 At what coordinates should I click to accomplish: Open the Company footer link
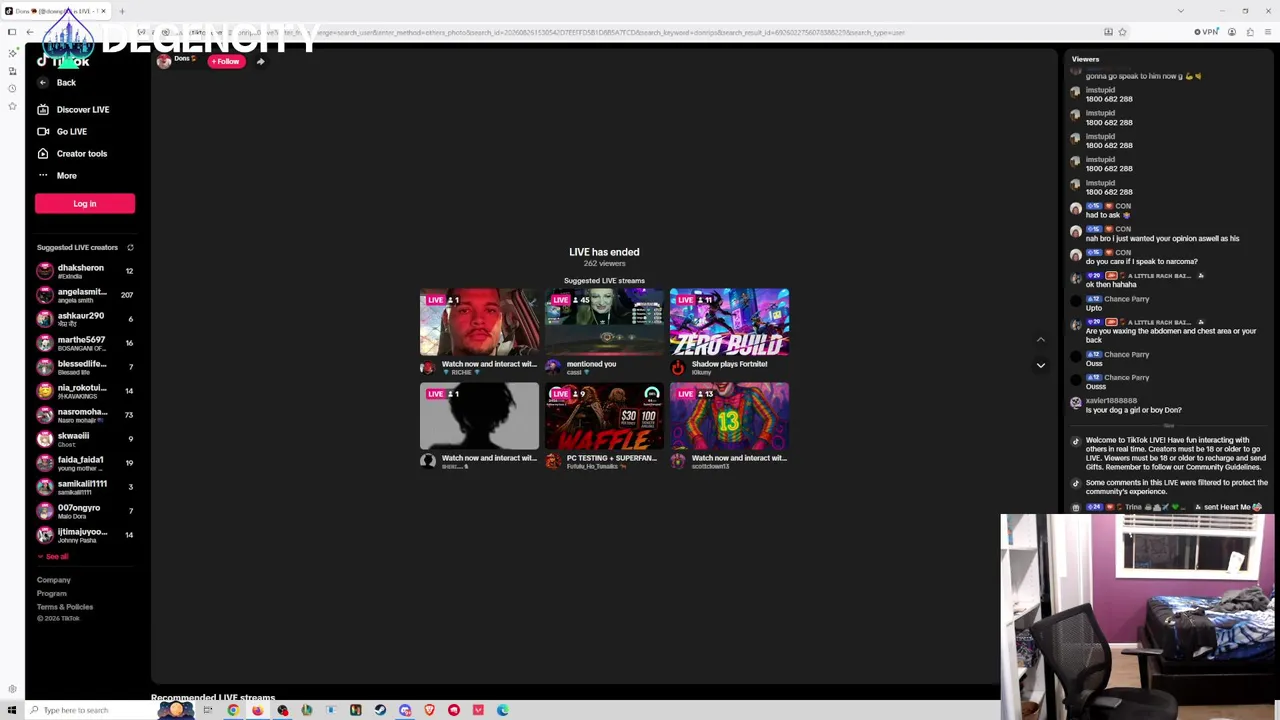pos(54,580)
